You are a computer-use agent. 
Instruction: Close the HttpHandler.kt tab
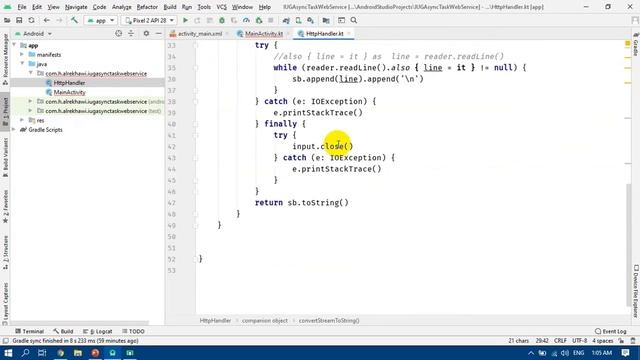point(349,34)
